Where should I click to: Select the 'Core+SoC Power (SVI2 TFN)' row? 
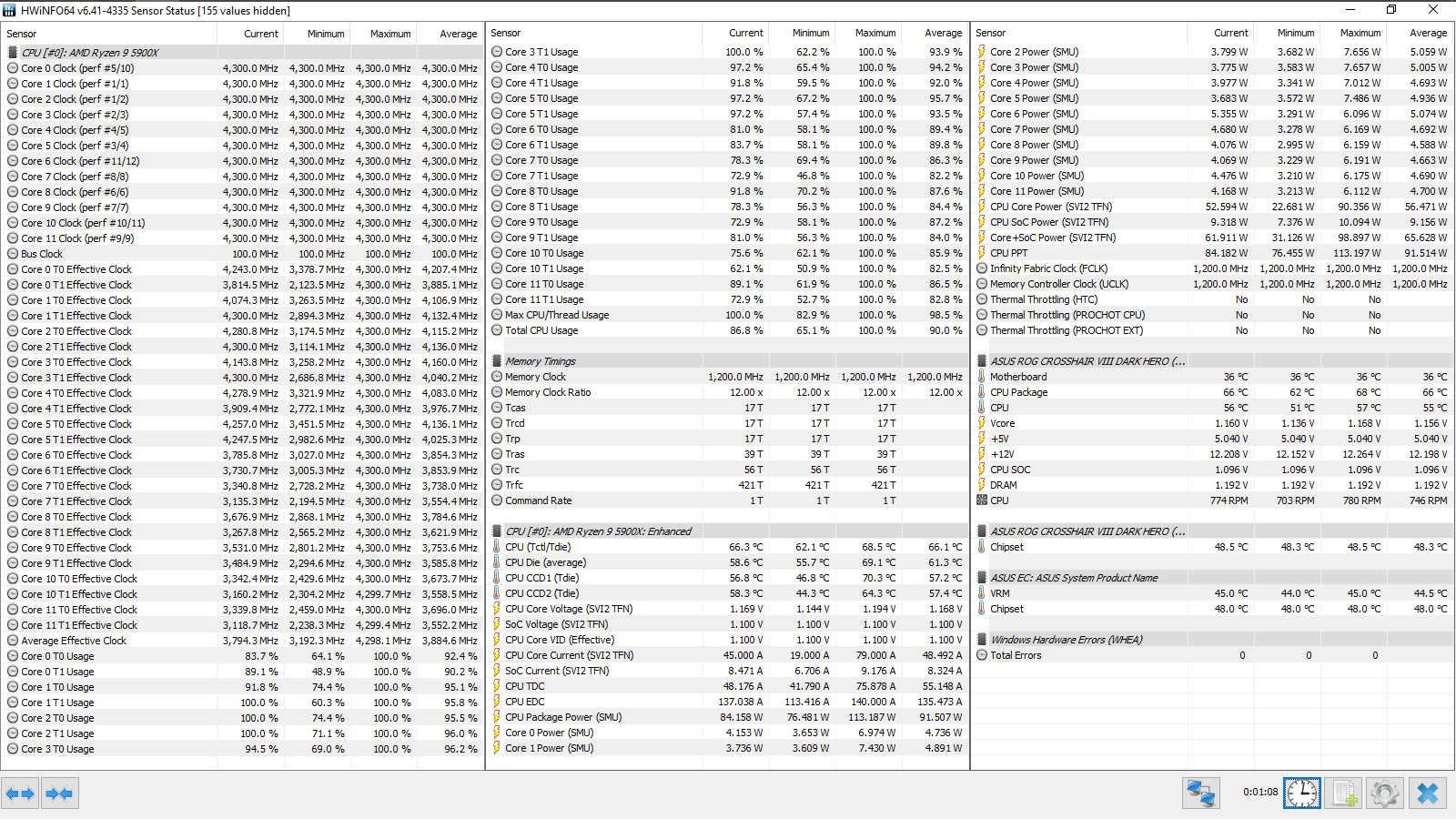coord(1212,238)
